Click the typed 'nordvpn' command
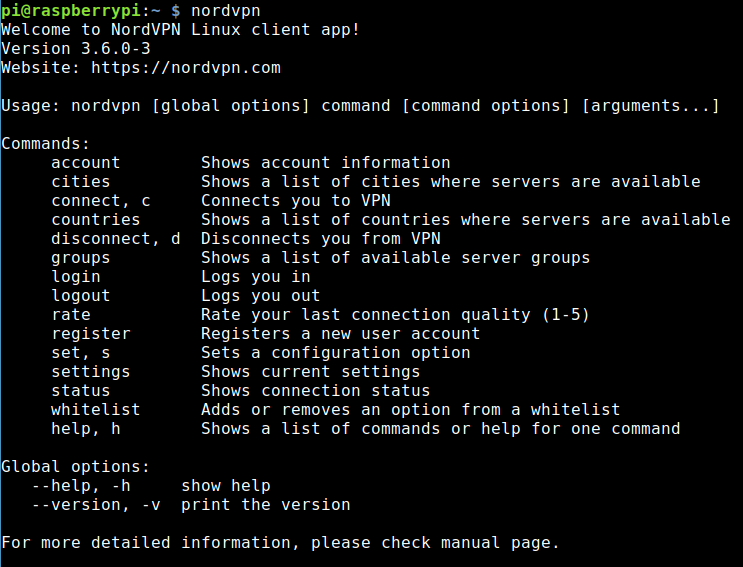The height and width of the screenshot is (567, 743). tap(226, 11)
